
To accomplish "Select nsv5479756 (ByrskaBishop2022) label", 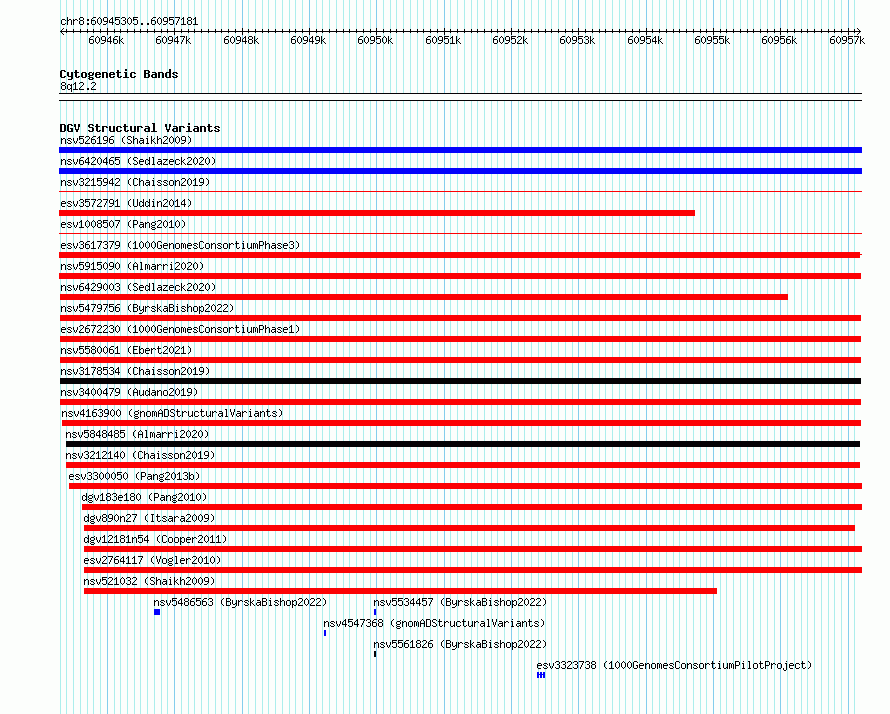I will point(147,308).
